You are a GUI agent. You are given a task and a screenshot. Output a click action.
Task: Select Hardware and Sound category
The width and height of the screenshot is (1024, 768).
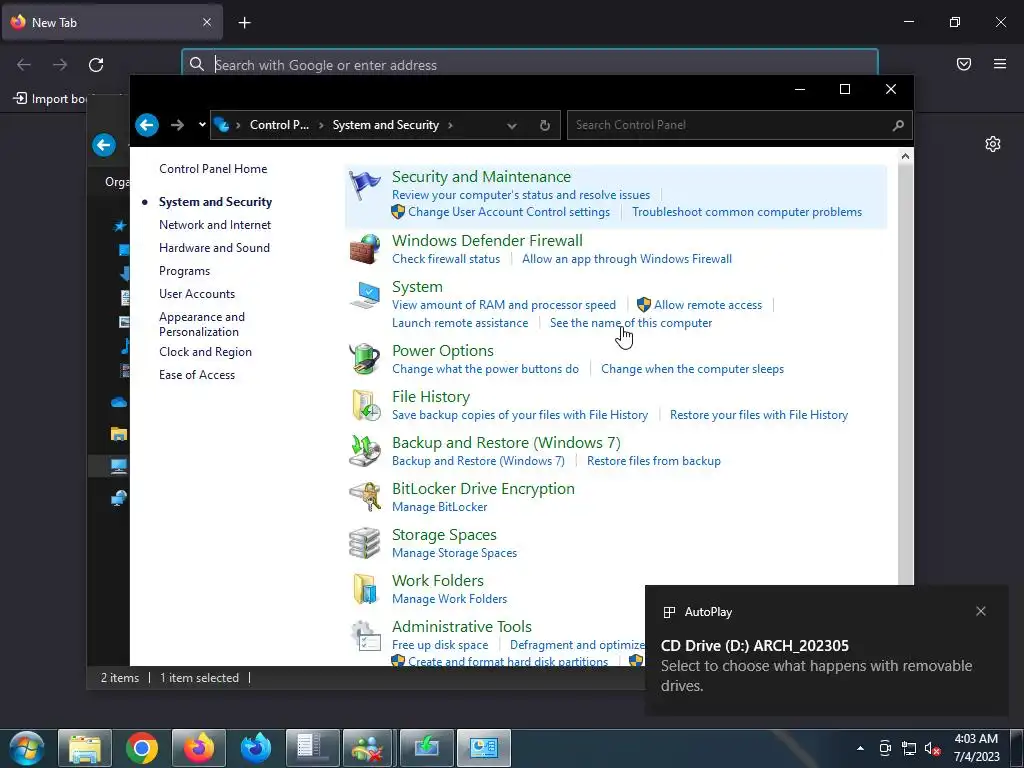[x=214, y=248]
